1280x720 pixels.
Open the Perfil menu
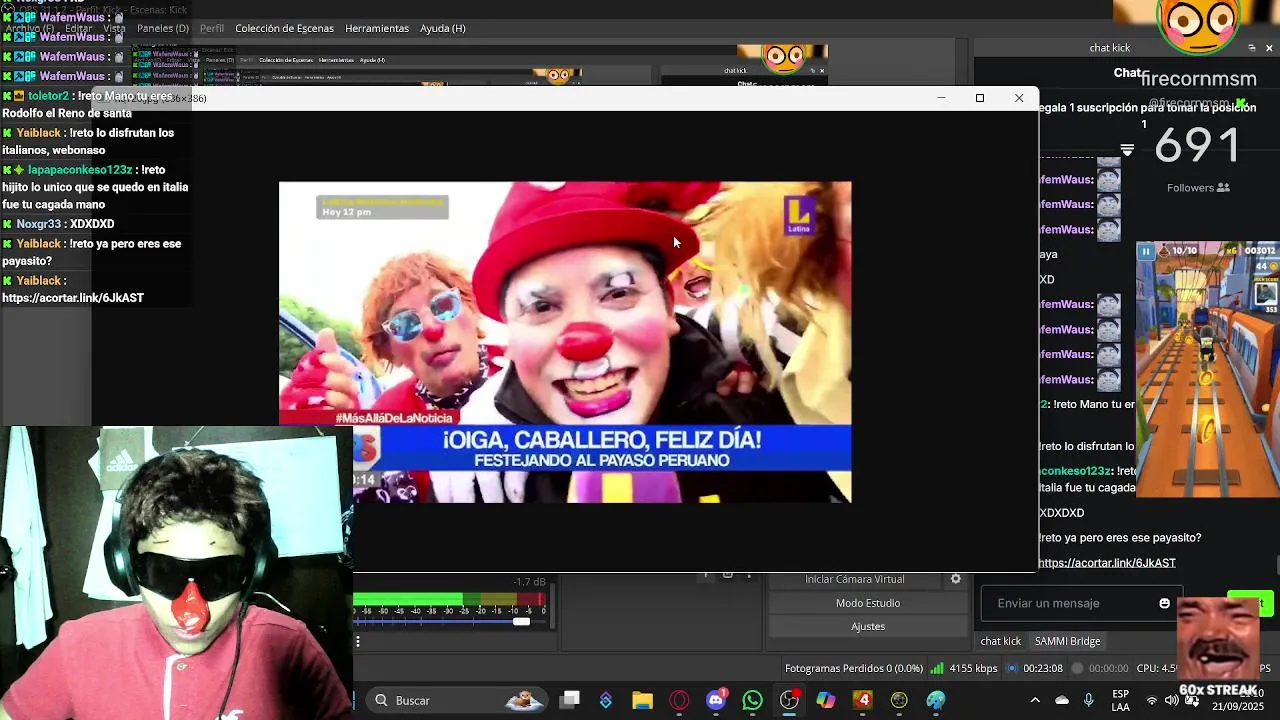[212, 28]
